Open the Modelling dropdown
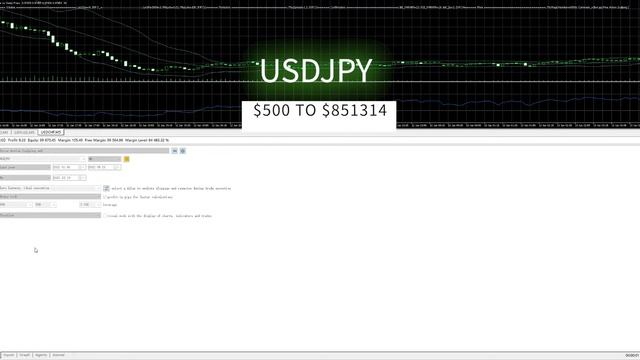 [x=50, y=197]
